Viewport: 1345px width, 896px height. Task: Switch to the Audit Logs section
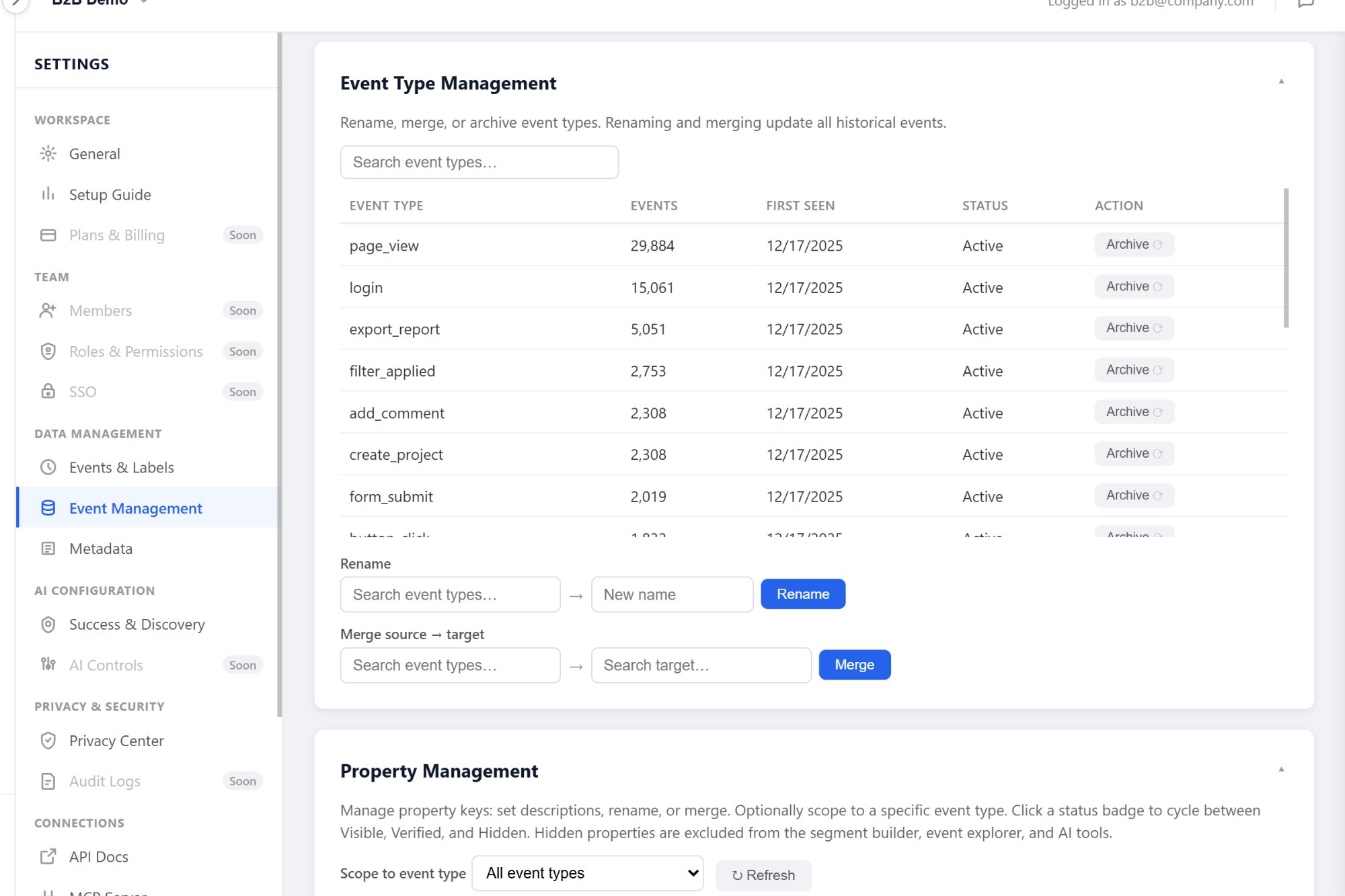(105, 781)
